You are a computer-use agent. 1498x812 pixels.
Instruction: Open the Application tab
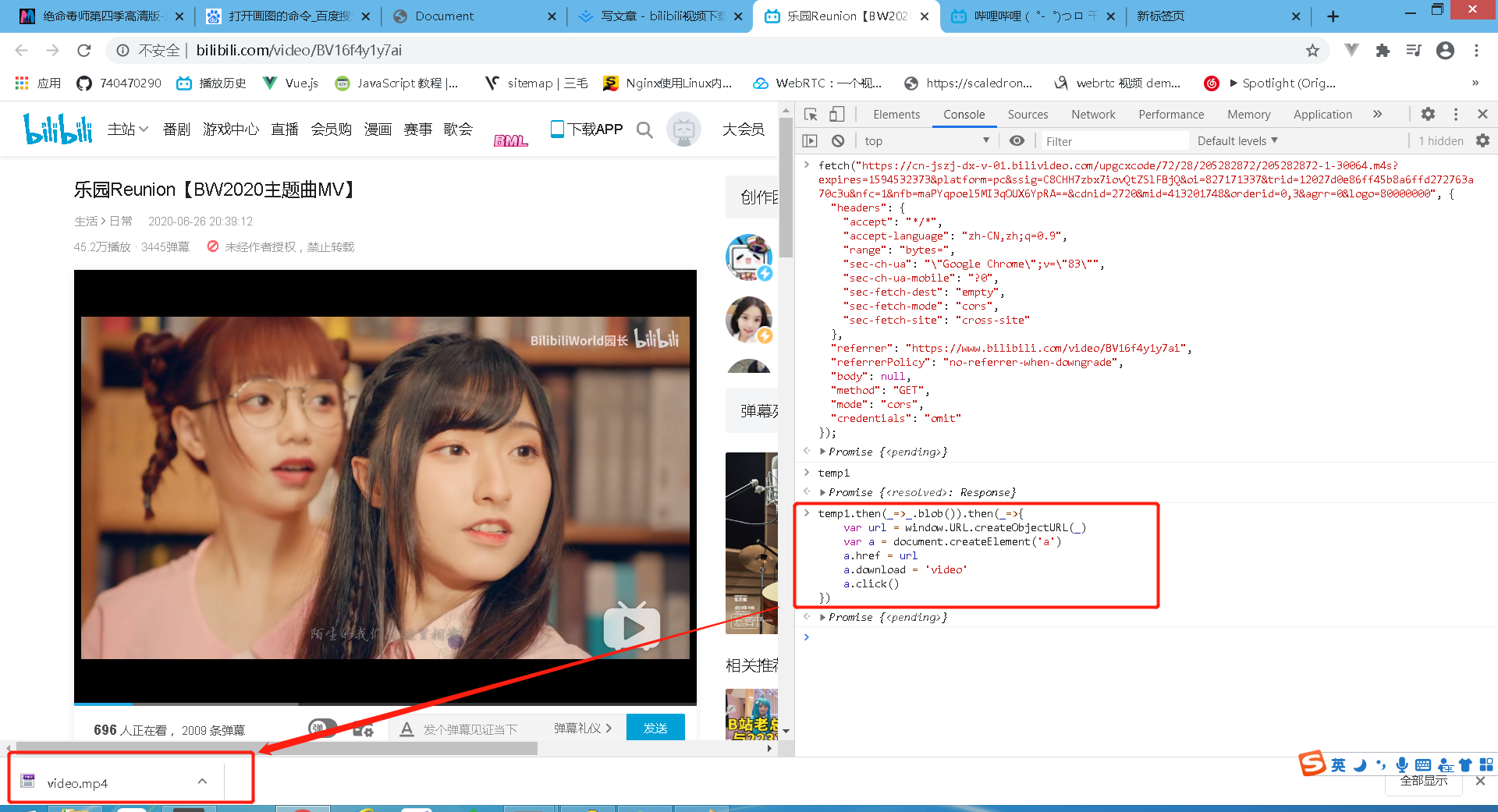[x=1322, y=115]
